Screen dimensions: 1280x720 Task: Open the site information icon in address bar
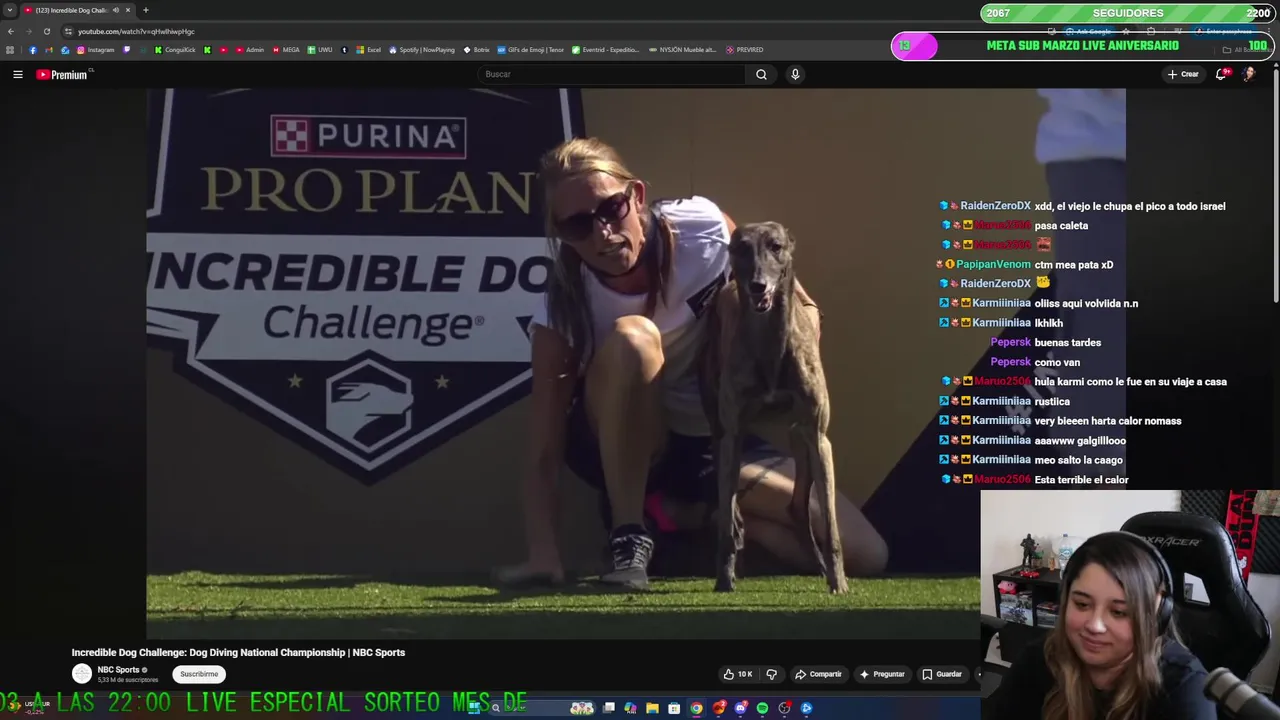(68, 31)
